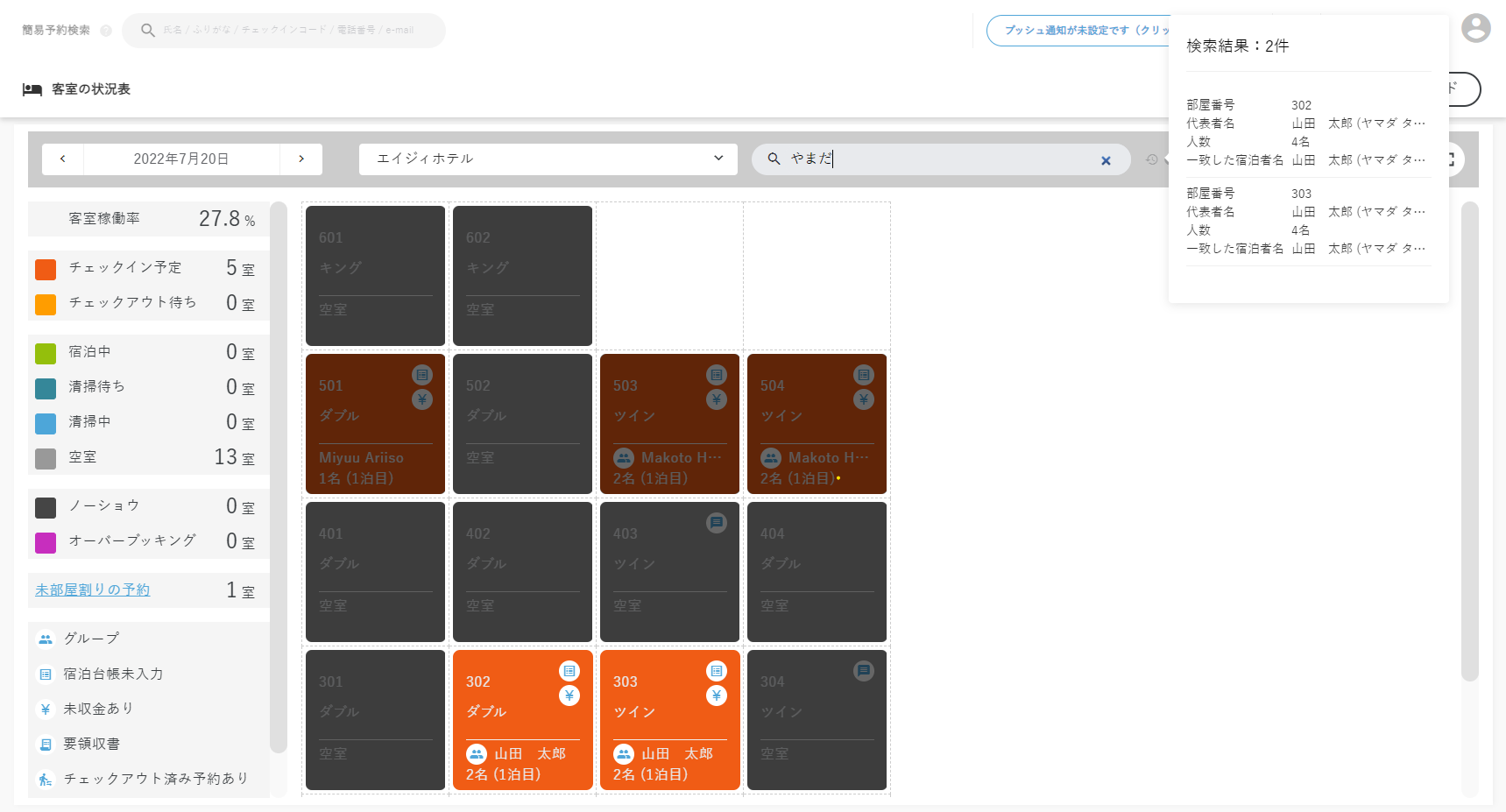
Task: Click the orange チェックイン予定 color swatch
Action: (x=46, y=269)
